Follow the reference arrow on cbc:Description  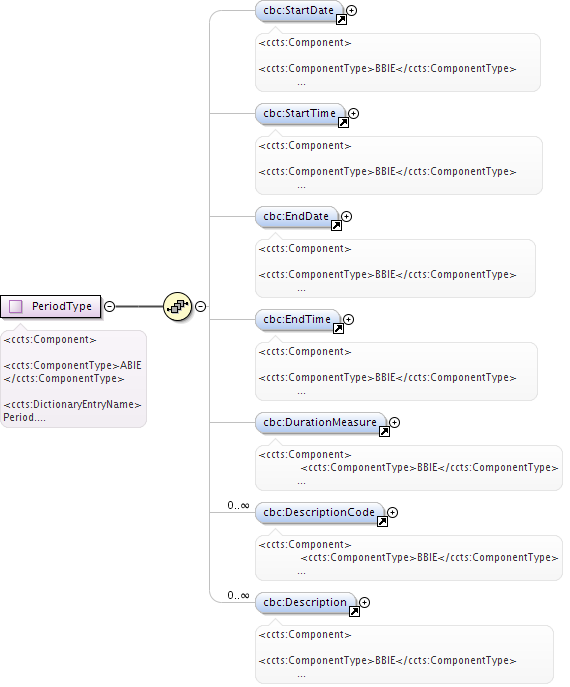point(354,611)
